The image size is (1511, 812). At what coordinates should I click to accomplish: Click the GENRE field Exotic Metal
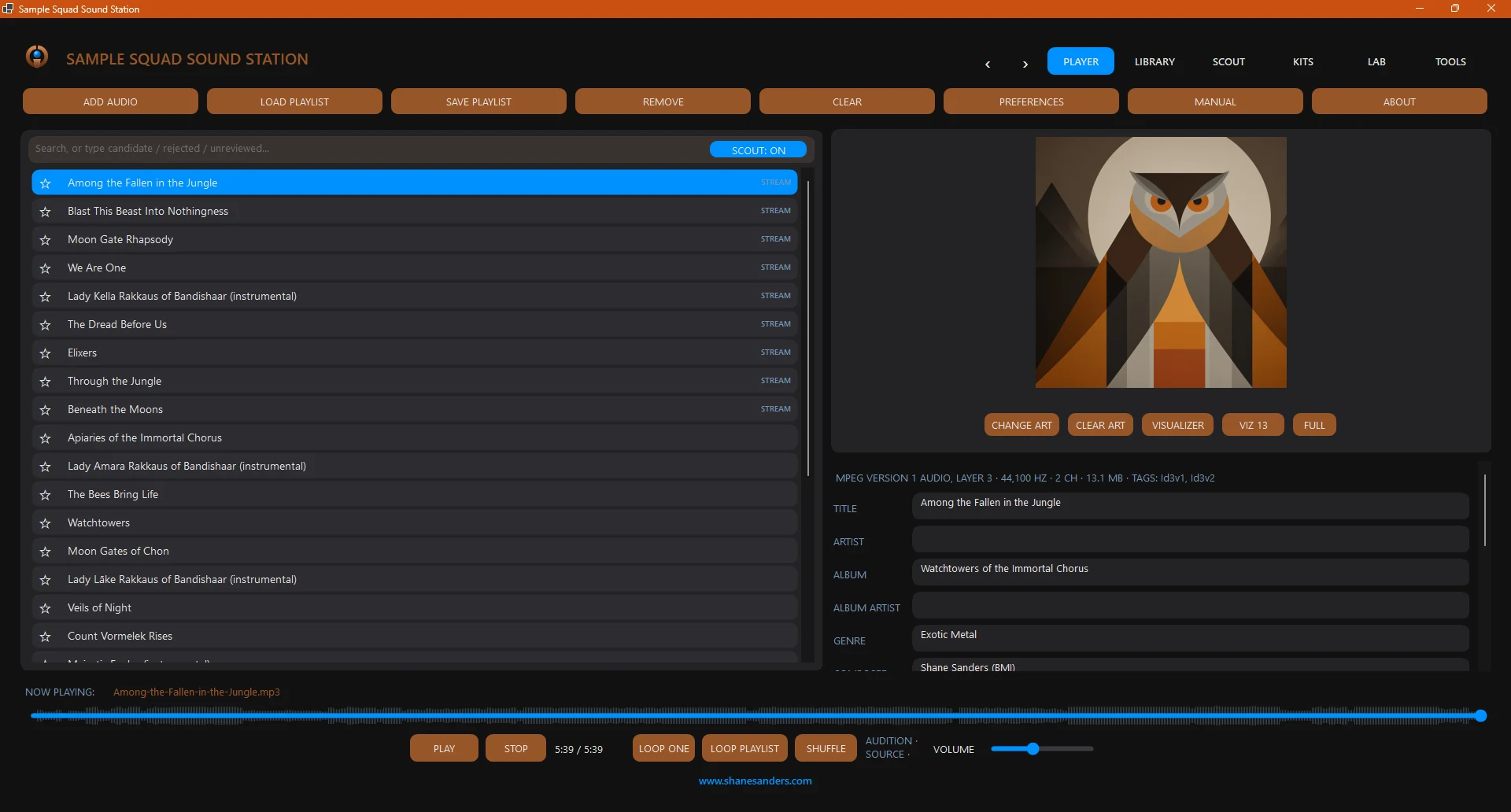pyautogui.click(x=1190, y=638)
